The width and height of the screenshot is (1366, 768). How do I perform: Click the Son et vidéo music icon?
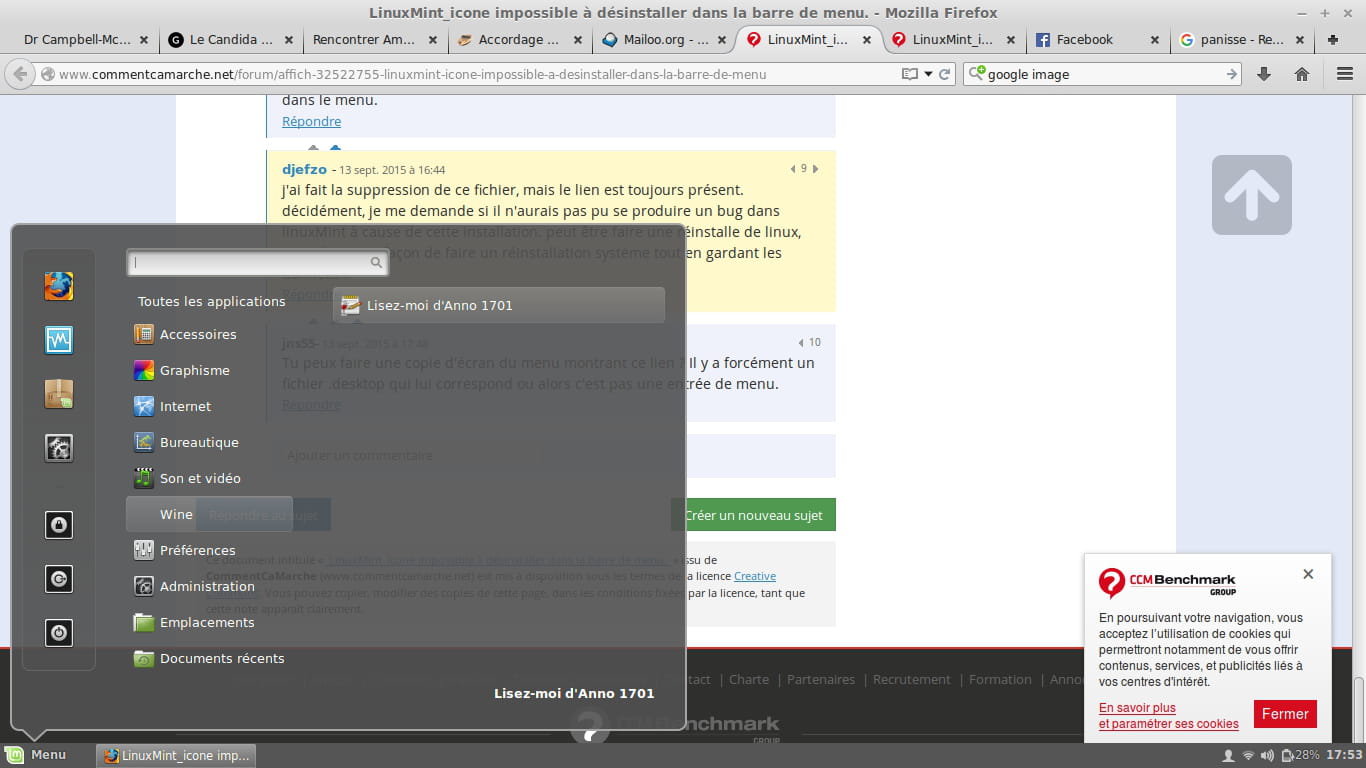(144, 478)
